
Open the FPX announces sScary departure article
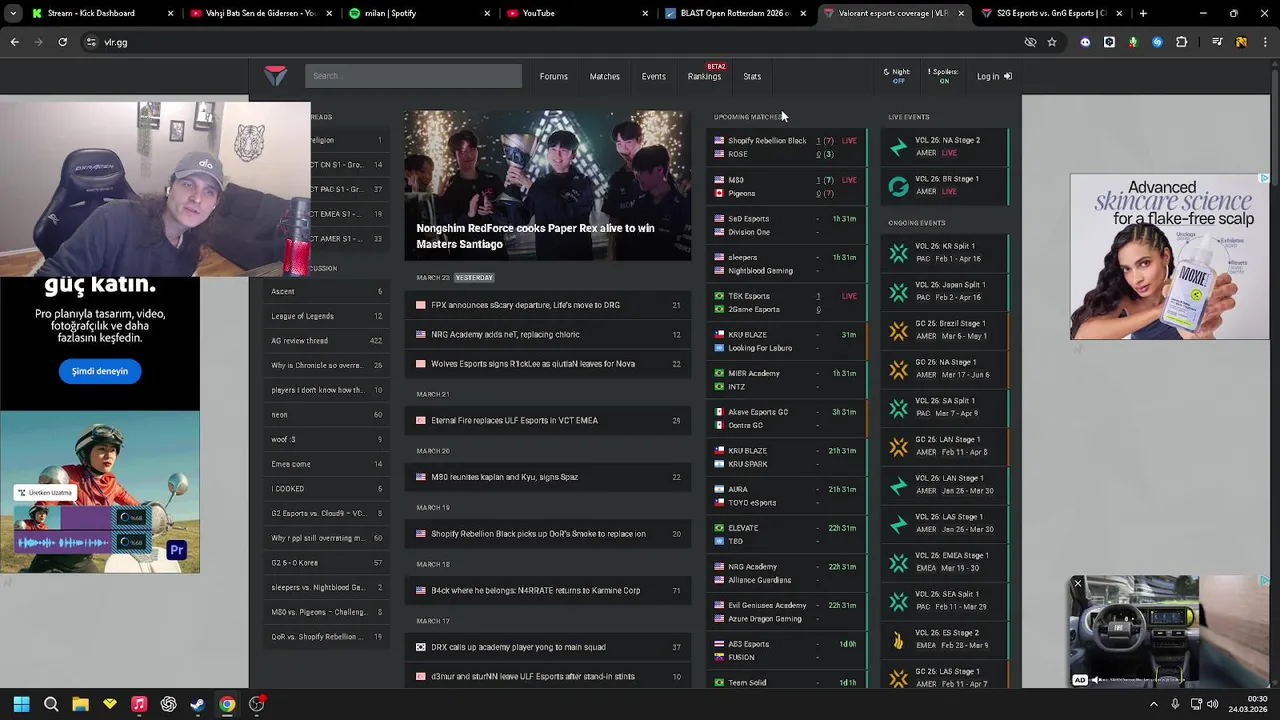[548, 305]
